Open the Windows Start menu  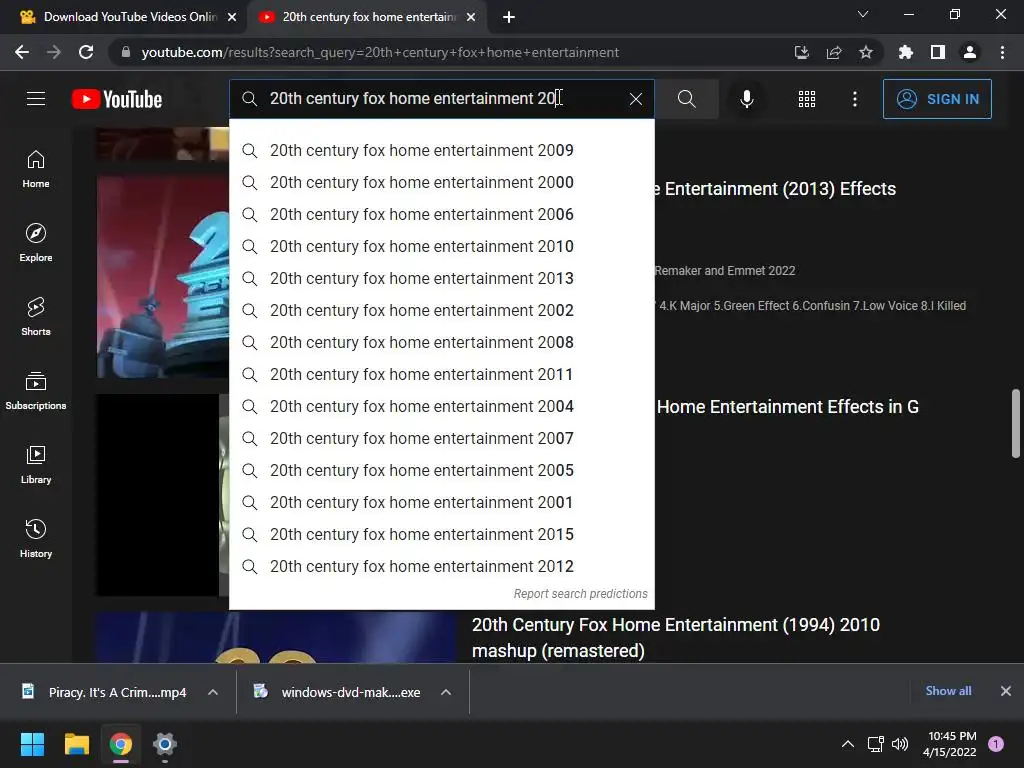tap(32, 744)
